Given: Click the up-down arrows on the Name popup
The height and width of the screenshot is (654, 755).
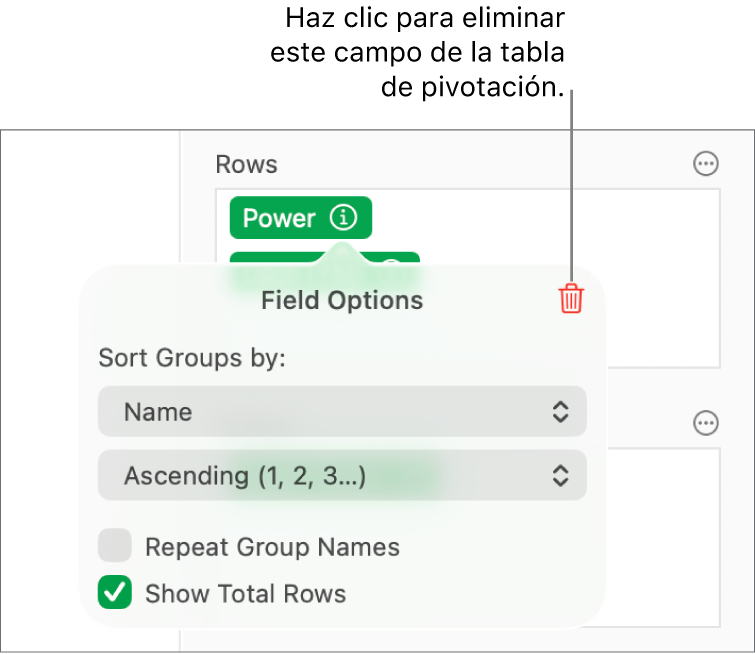Looking at the screenshot, I should coord(561,412).
